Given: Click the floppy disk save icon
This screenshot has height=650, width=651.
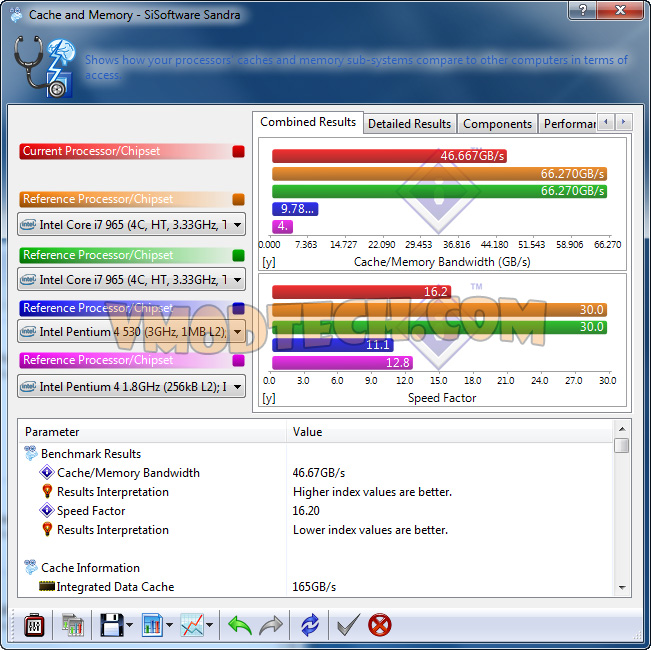Looking at the screenshot, I should pos(111,625).
